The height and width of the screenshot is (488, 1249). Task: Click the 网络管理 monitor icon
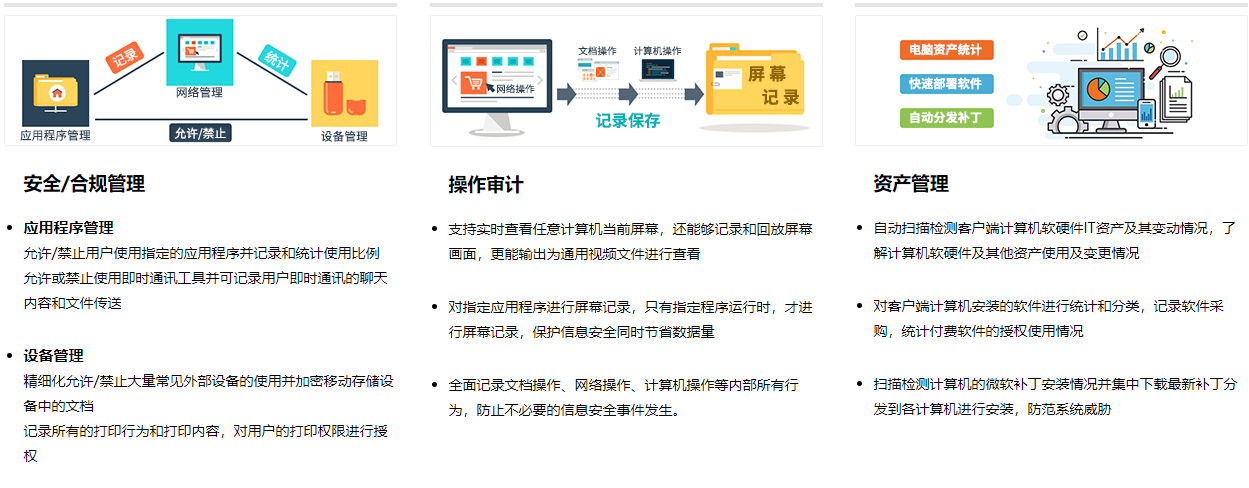point(199,51)
